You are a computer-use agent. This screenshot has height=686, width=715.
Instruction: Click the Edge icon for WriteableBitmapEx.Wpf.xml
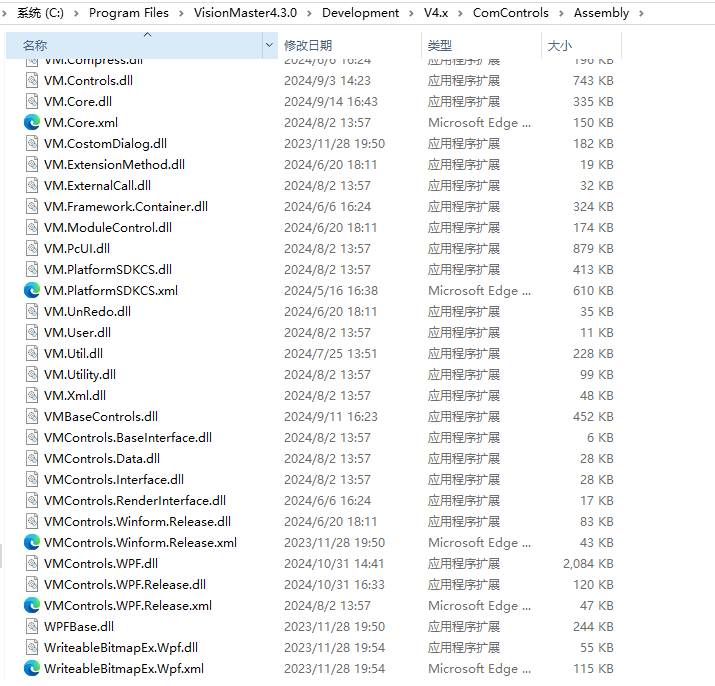click(32, 668)
